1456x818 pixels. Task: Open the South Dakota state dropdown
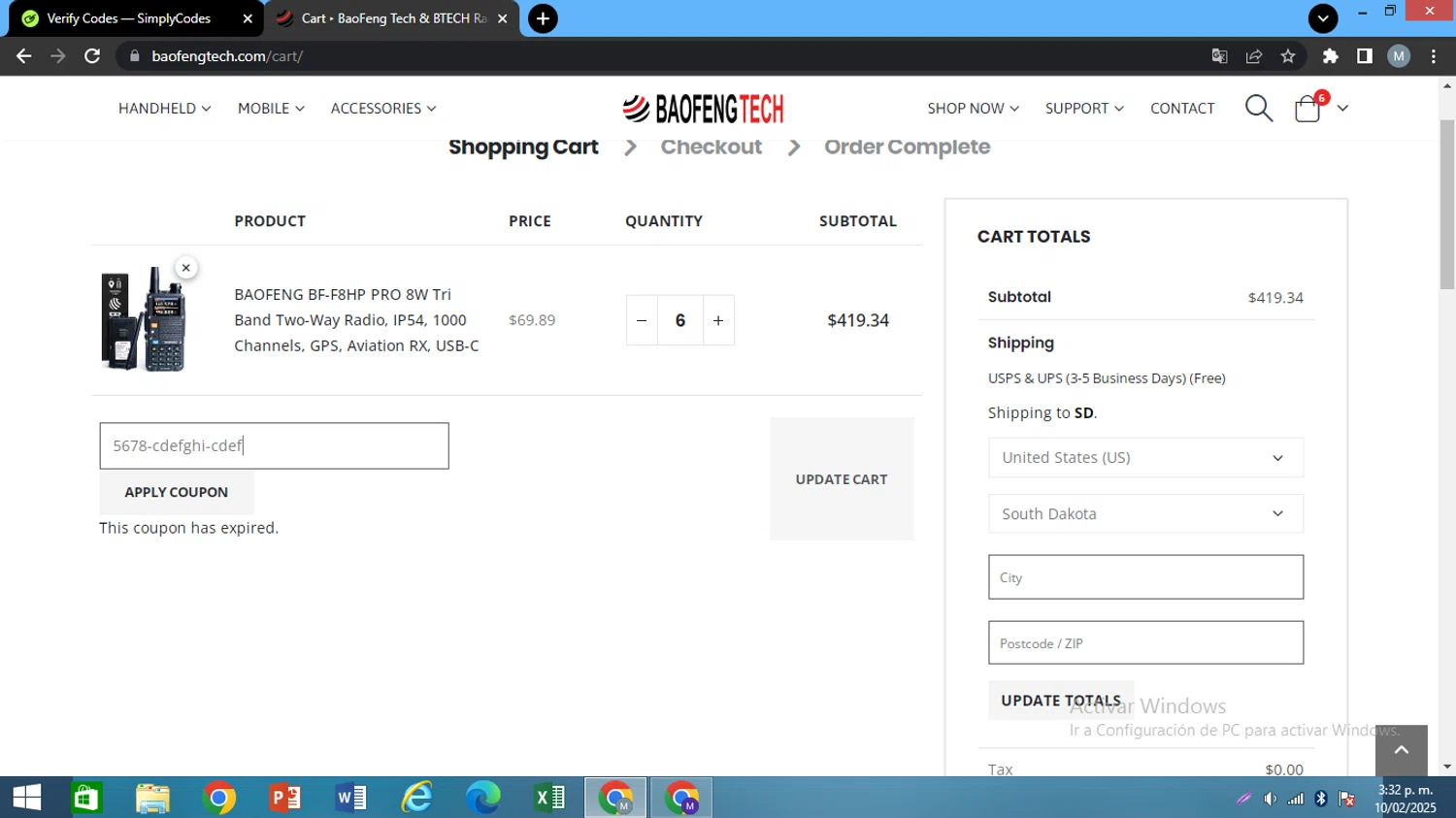pos(1145,514)
